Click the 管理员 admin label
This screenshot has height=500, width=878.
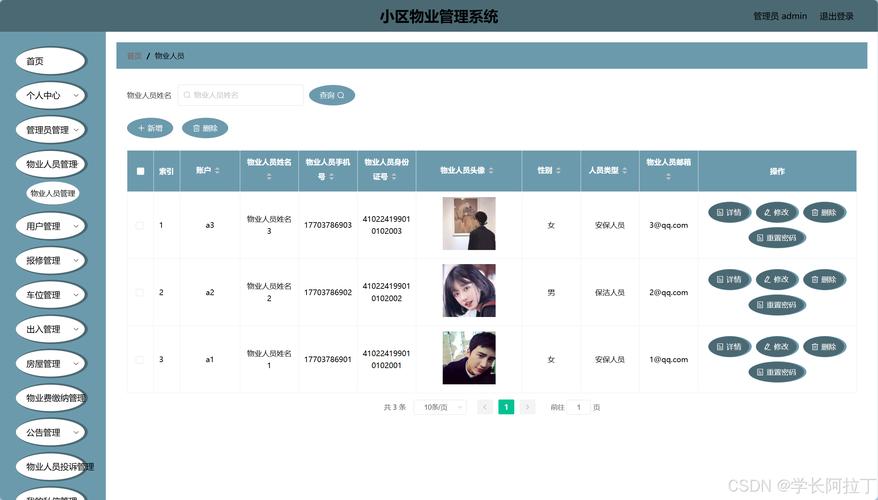pos(779,16)
